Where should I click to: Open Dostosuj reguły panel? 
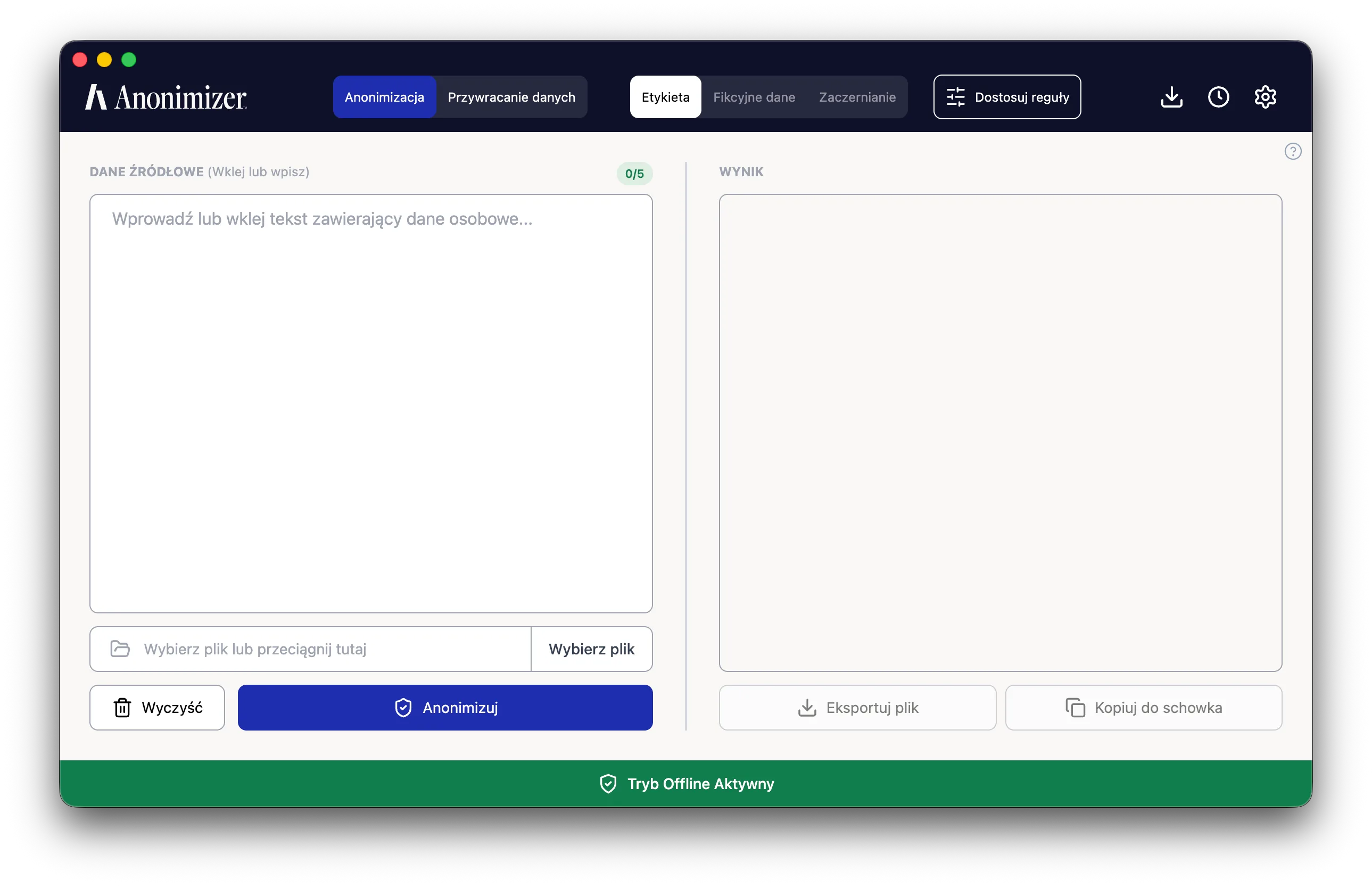[x=1007, y=97]
